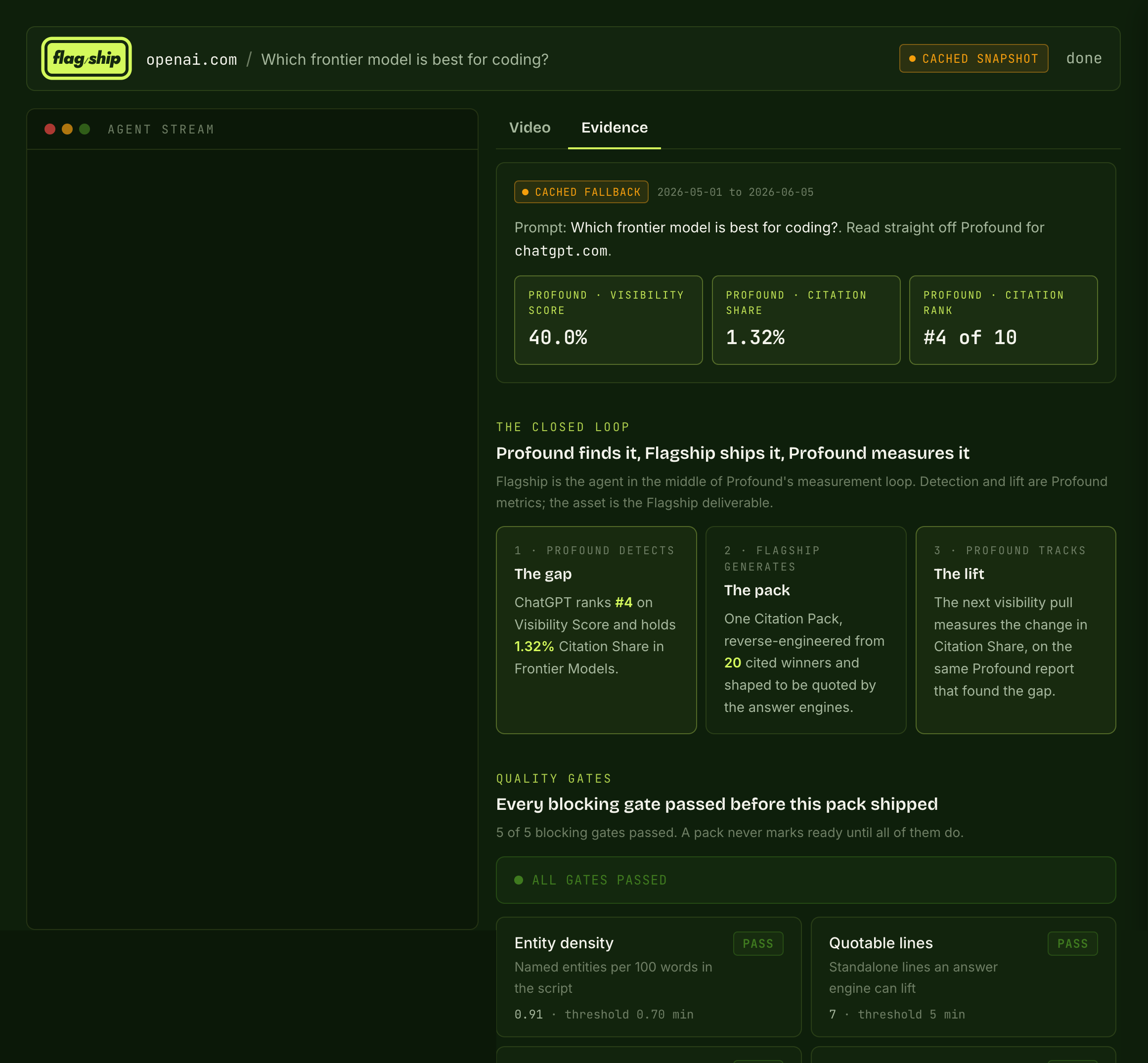Click openai.com in the breadcrumb
This screenshot has width=1148, height=1063.
(191, 59)
